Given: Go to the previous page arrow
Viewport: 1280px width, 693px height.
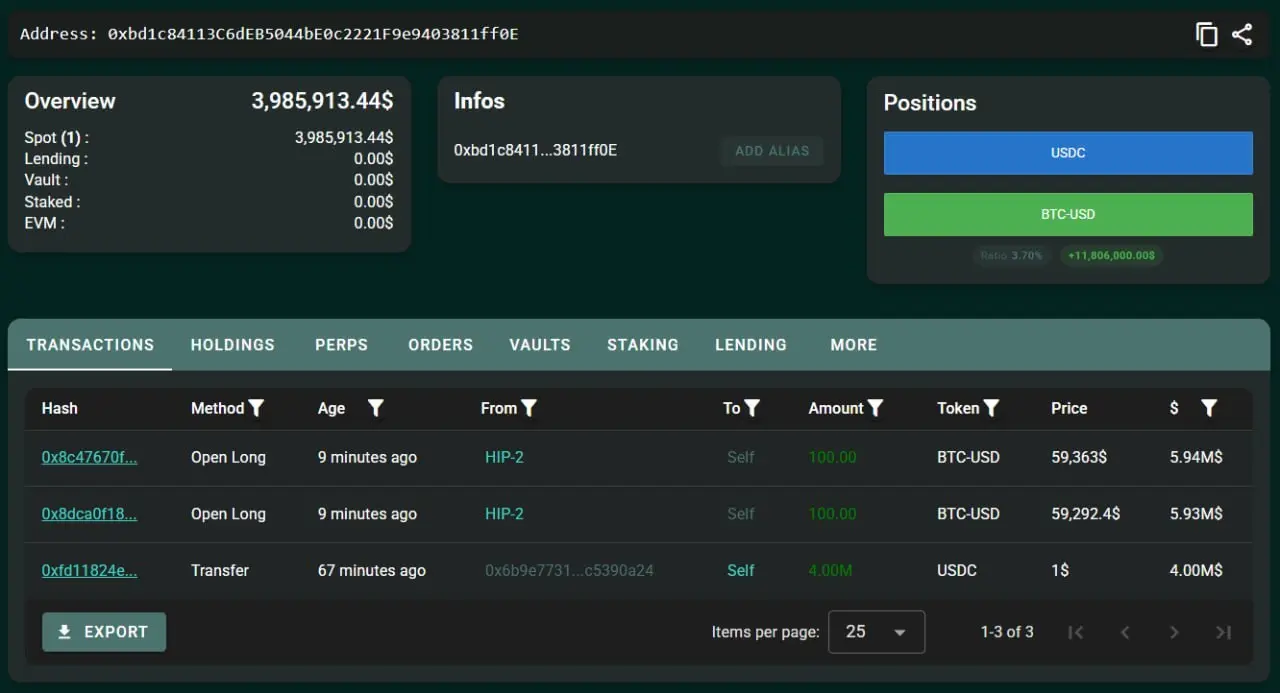Looking at the screenshot, I should (x=1125, y=632).
